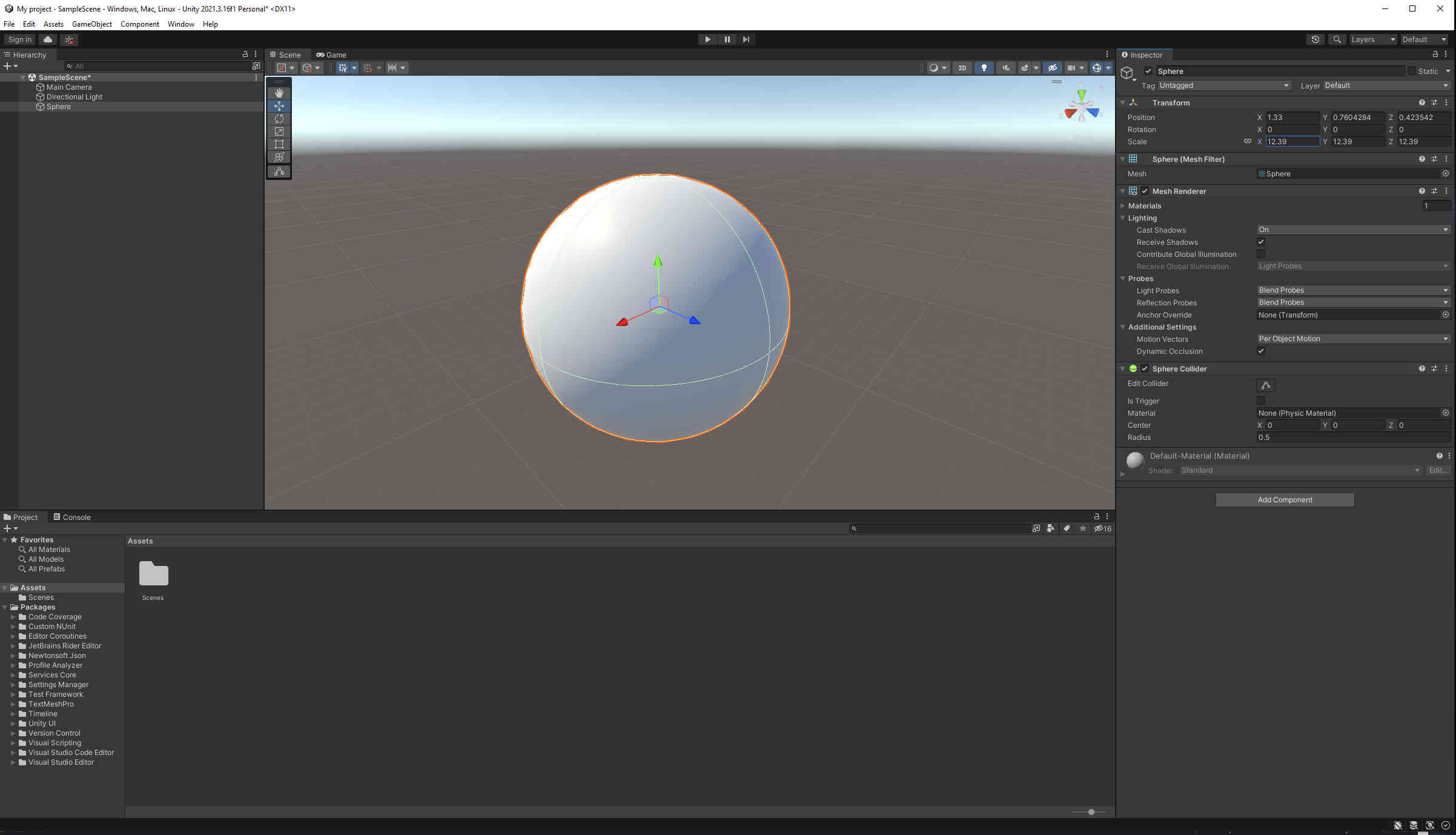This screenshot has height=835, width=1456.
Task: Expand the Materials foldout
Action: coord(1122,206)
